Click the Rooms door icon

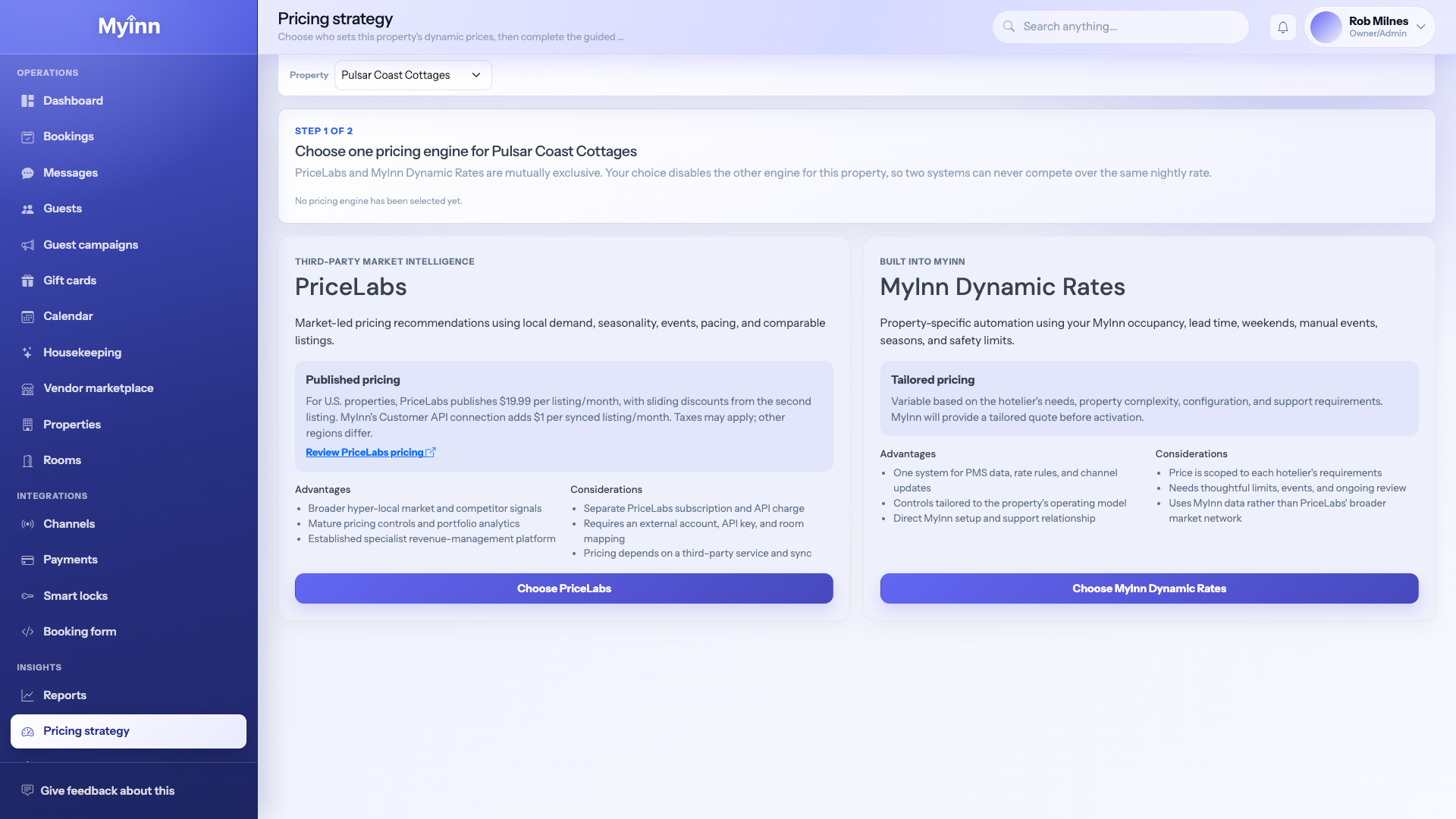[x=28, y=461]
